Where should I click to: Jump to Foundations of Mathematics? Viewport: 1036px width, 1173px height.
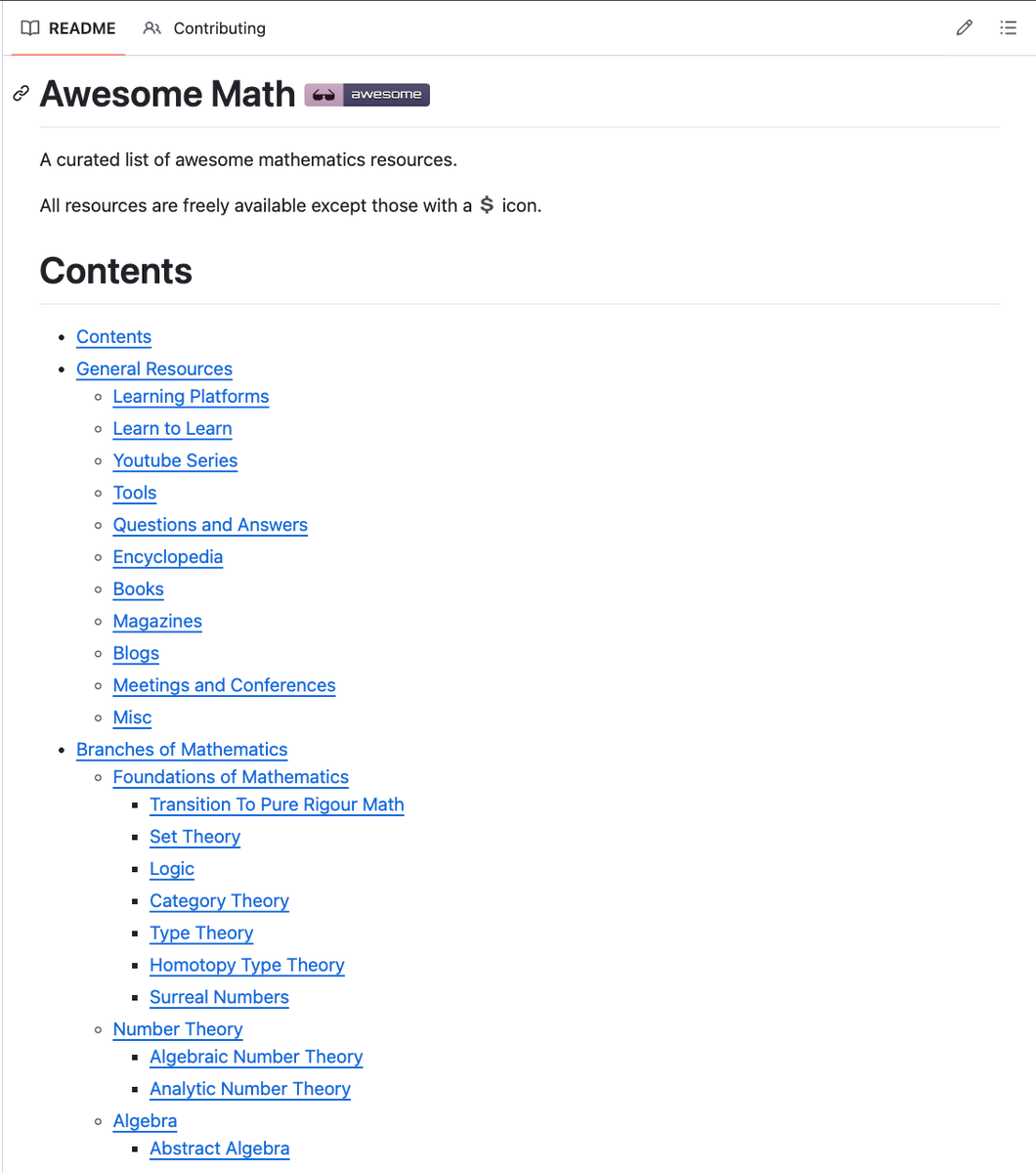(x=231, y=777)
